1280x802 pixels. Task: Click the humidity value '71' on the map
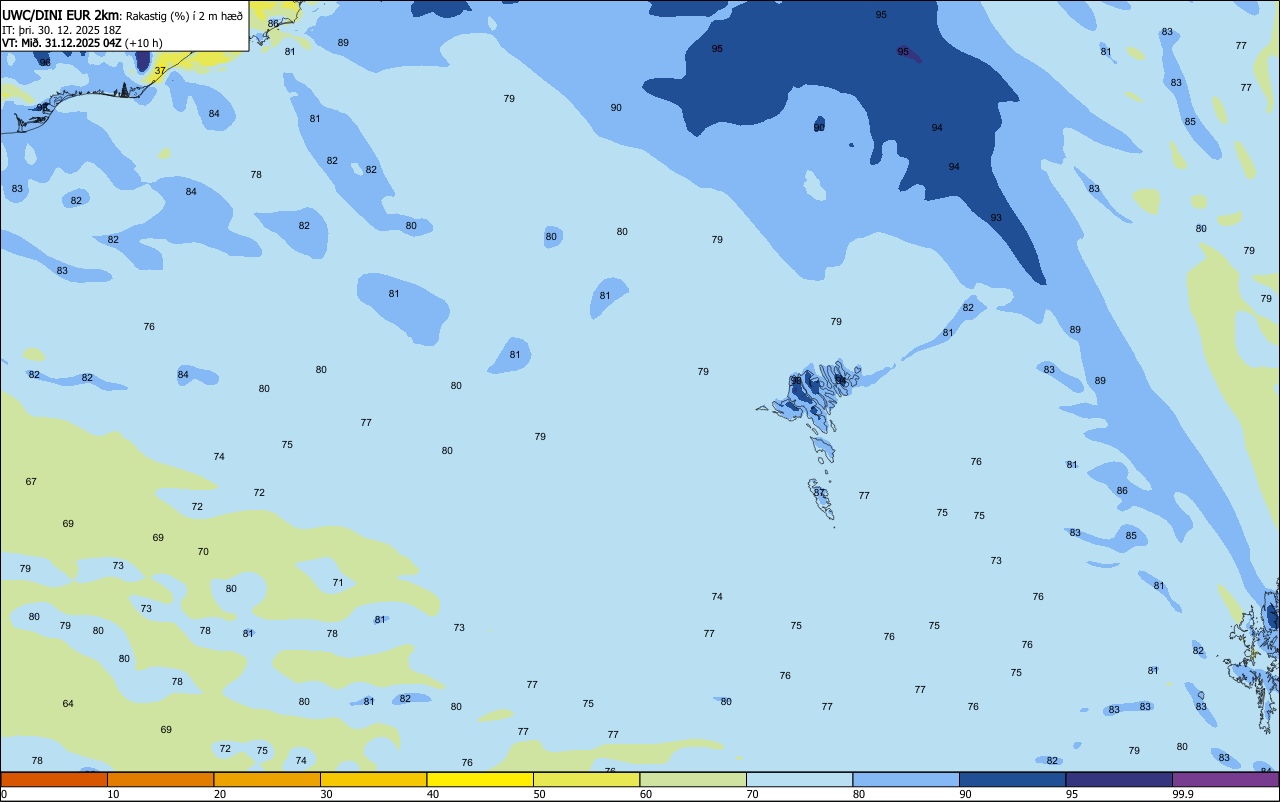coord(338,583)
